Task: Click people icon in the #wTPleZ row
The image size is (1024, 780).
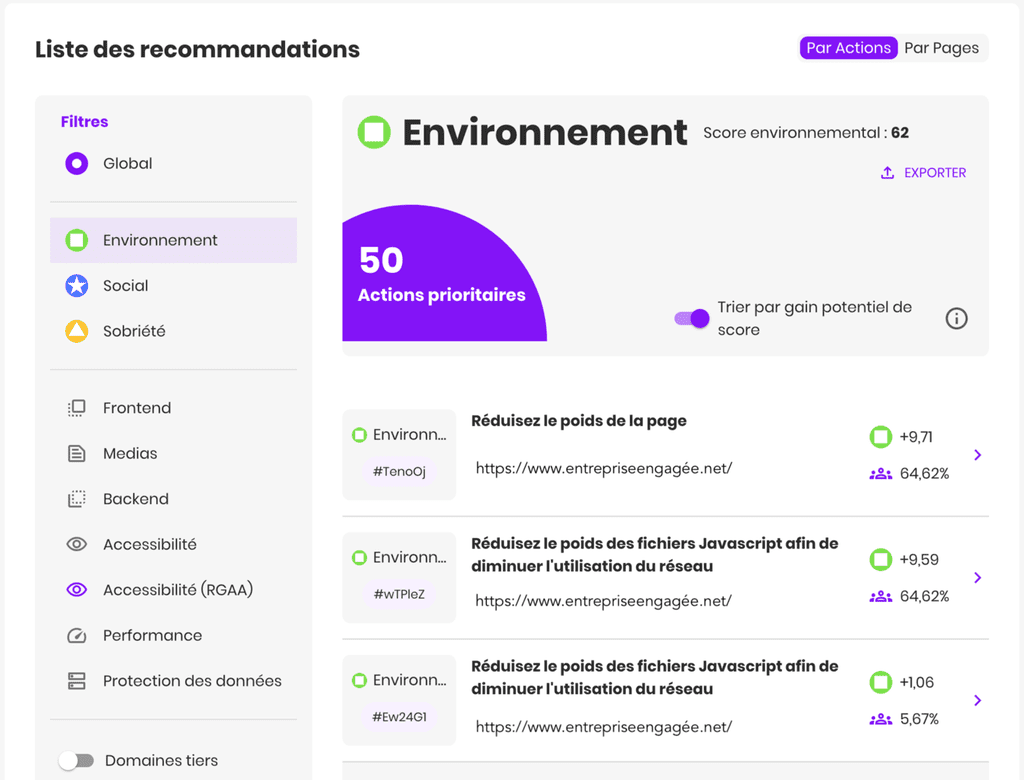Action: click(x=880, y=596)
